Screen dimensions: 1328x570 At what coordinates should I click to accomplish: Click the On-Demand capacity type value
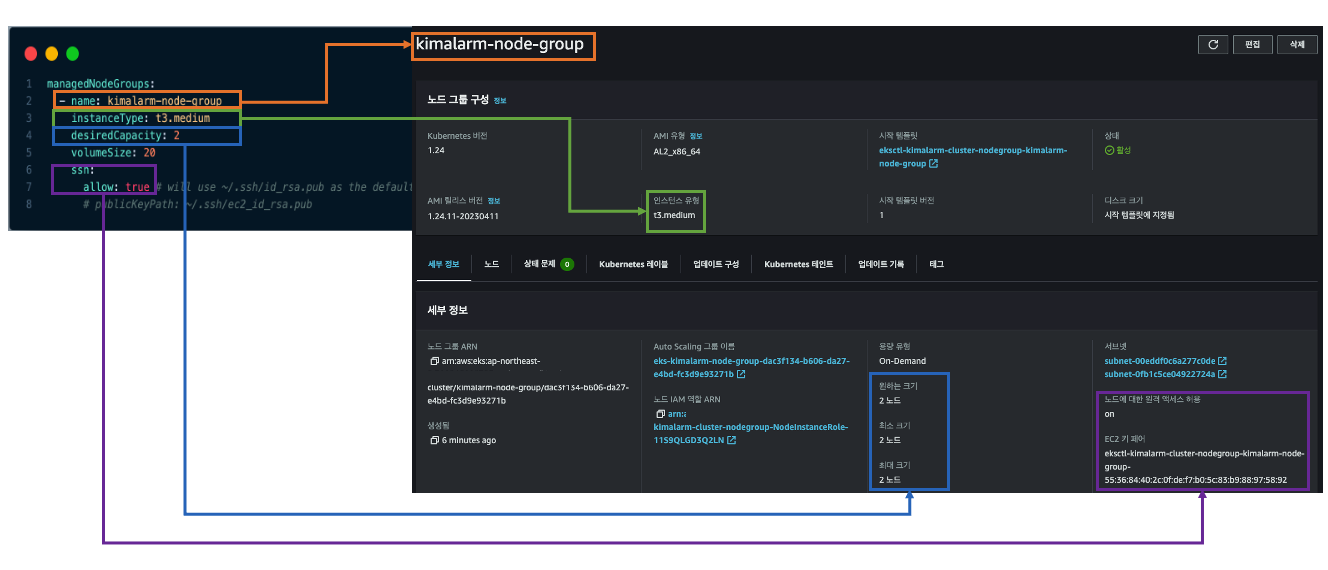pos(902,361)
